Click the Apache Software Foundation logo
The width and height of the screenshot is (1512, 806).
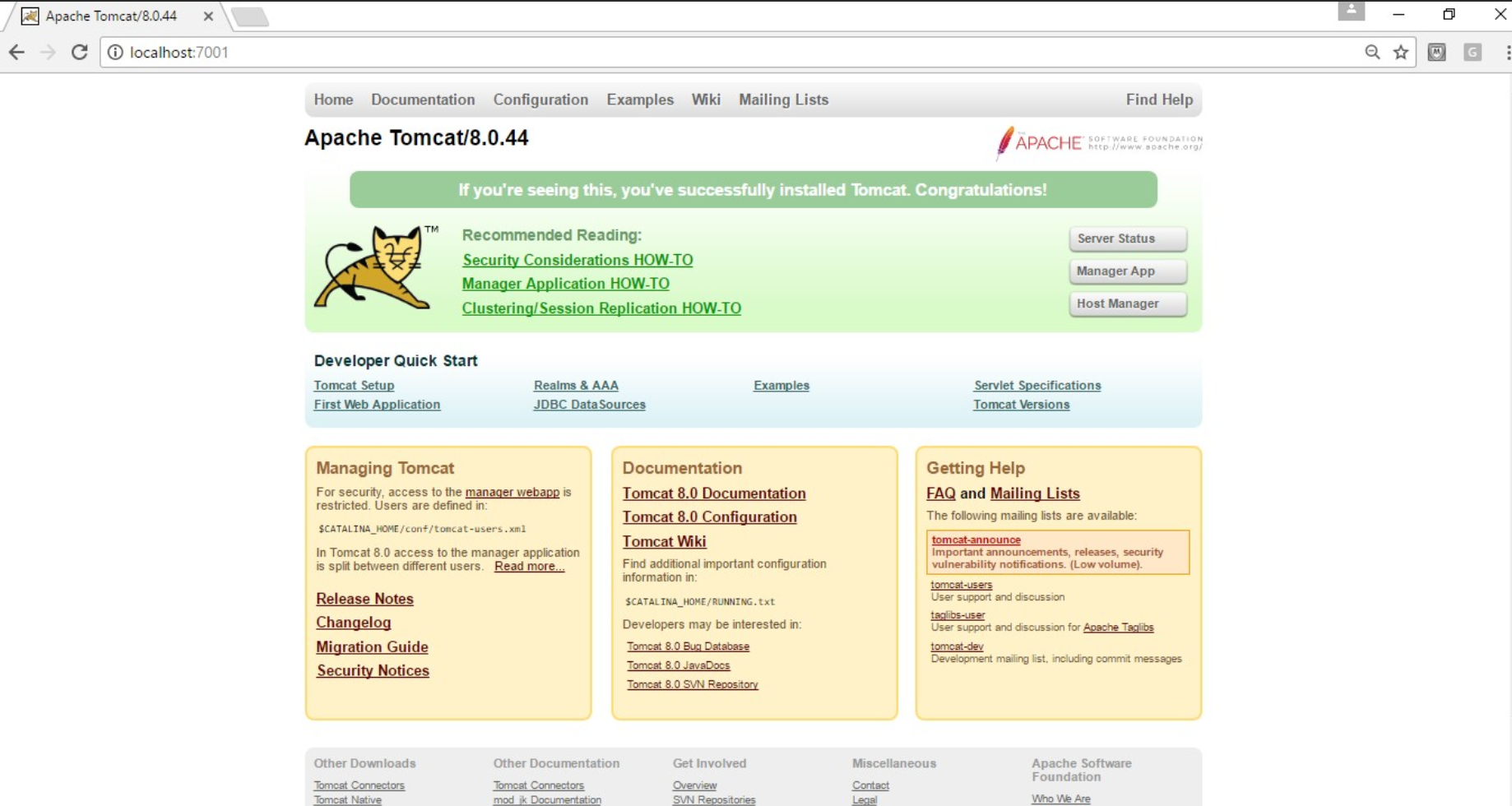[1099, 143]
